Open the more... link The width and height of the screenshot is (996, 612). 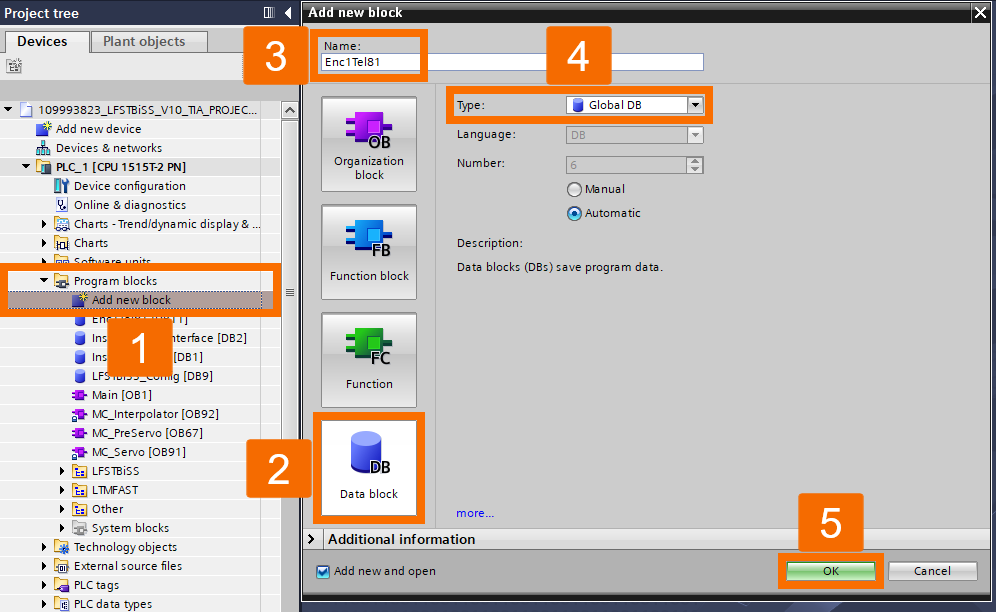(x=474, y=513)
